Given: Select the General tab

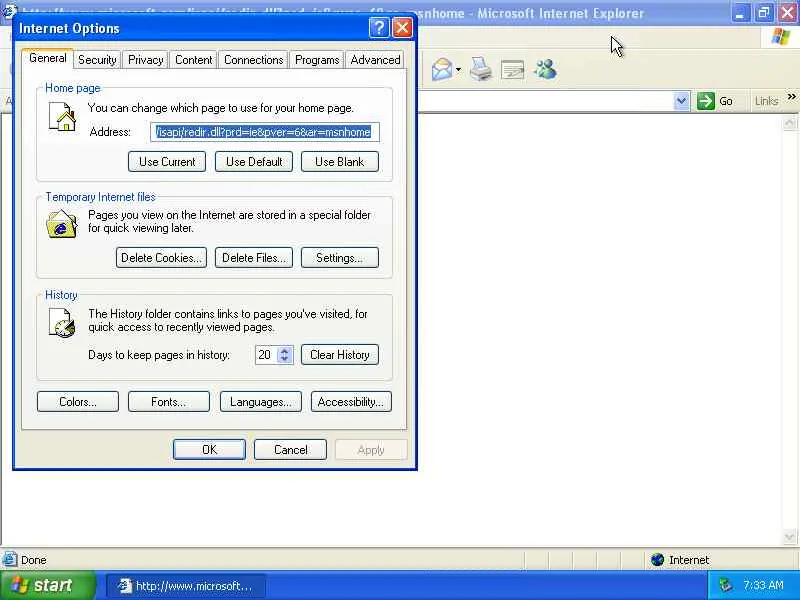Looking at the screenshot, I should coord(47,58).
